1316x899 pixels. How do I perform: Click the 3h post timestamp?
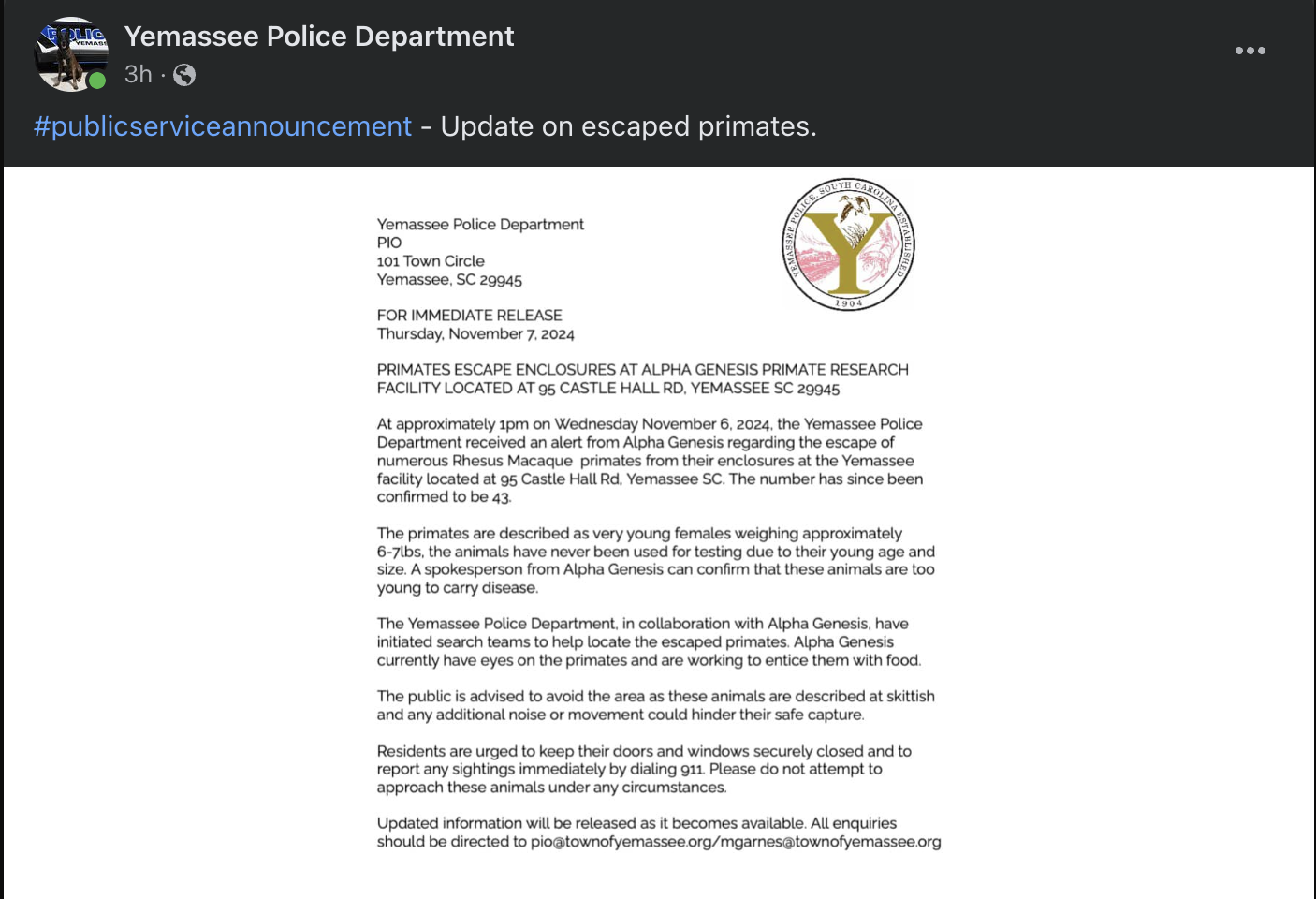pyautogui.click(x=139, y=75)
